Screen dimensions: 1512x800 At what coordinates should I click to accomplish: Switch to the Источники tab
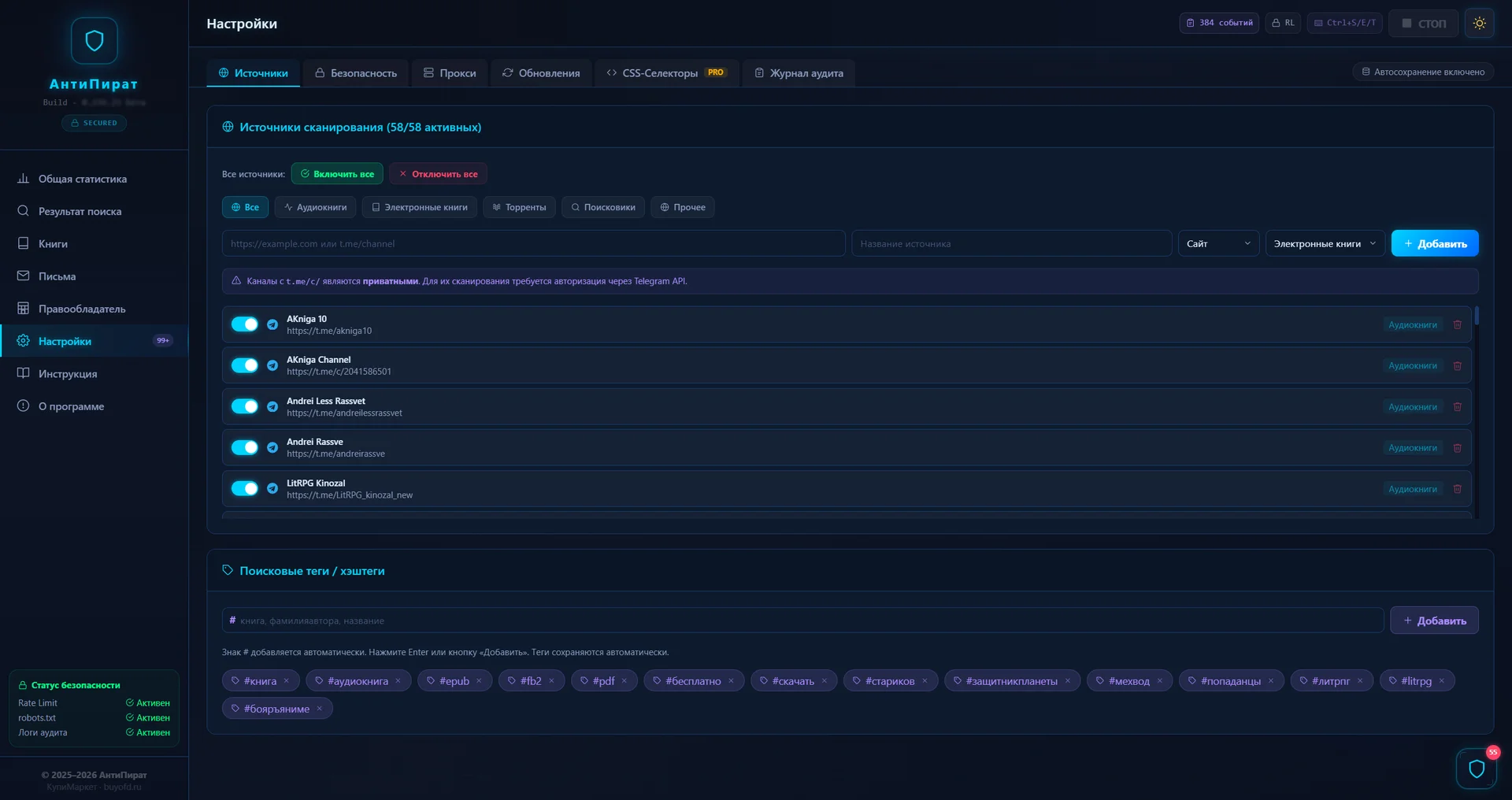(x=253, y=73)
